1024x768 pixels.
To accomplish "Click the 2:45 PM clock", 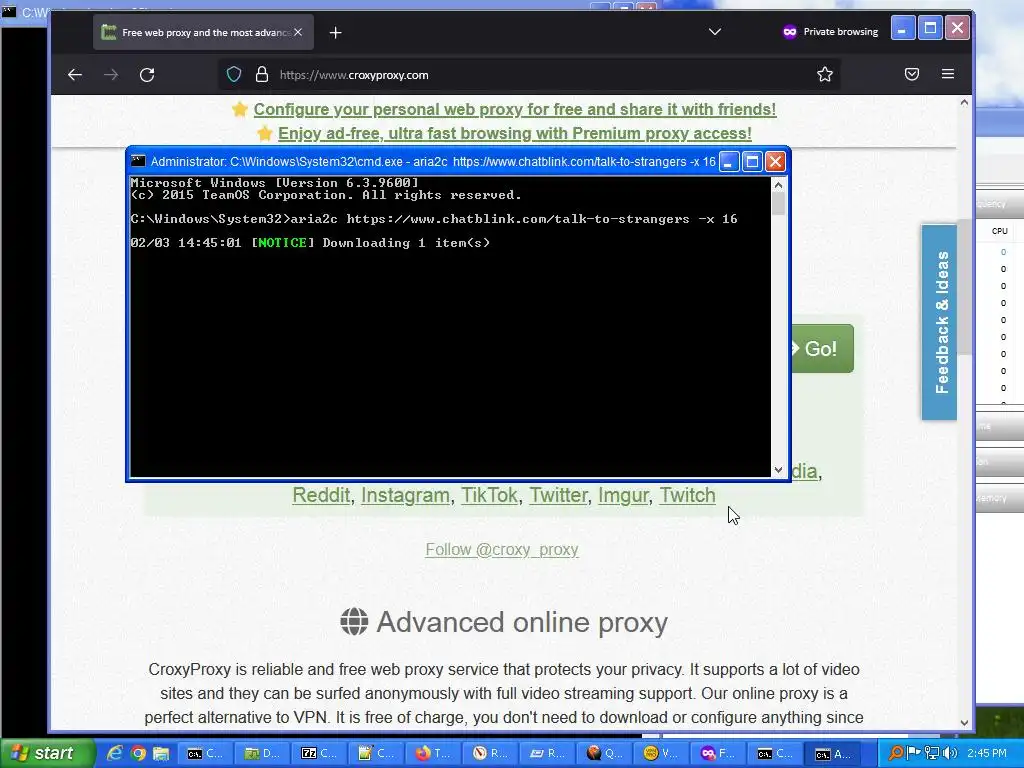I will click(987, 753).
